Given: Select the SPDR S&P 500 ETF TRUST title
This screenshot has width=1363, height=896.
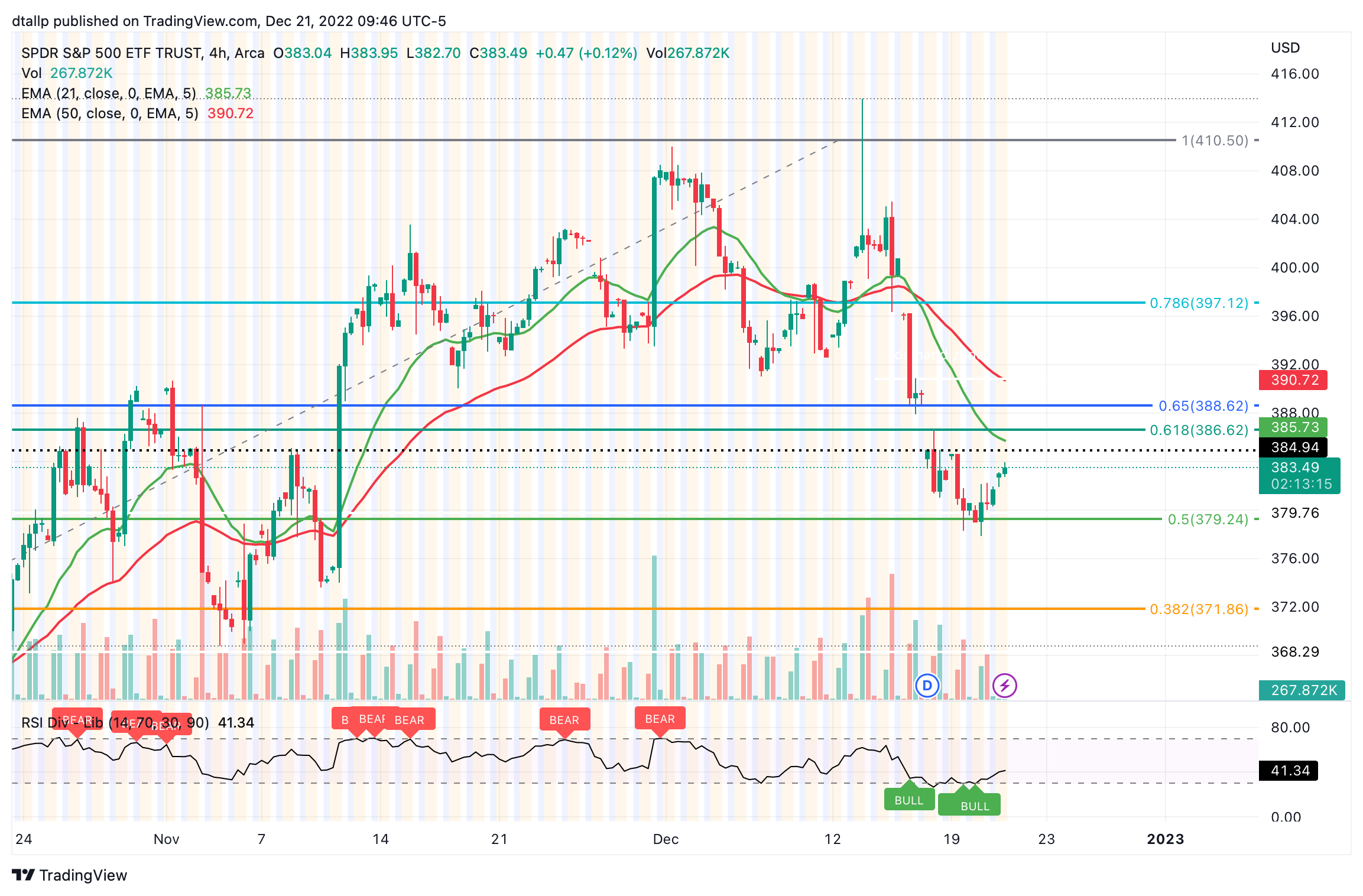Looking at the screenshot, I should tap(112, 53).
